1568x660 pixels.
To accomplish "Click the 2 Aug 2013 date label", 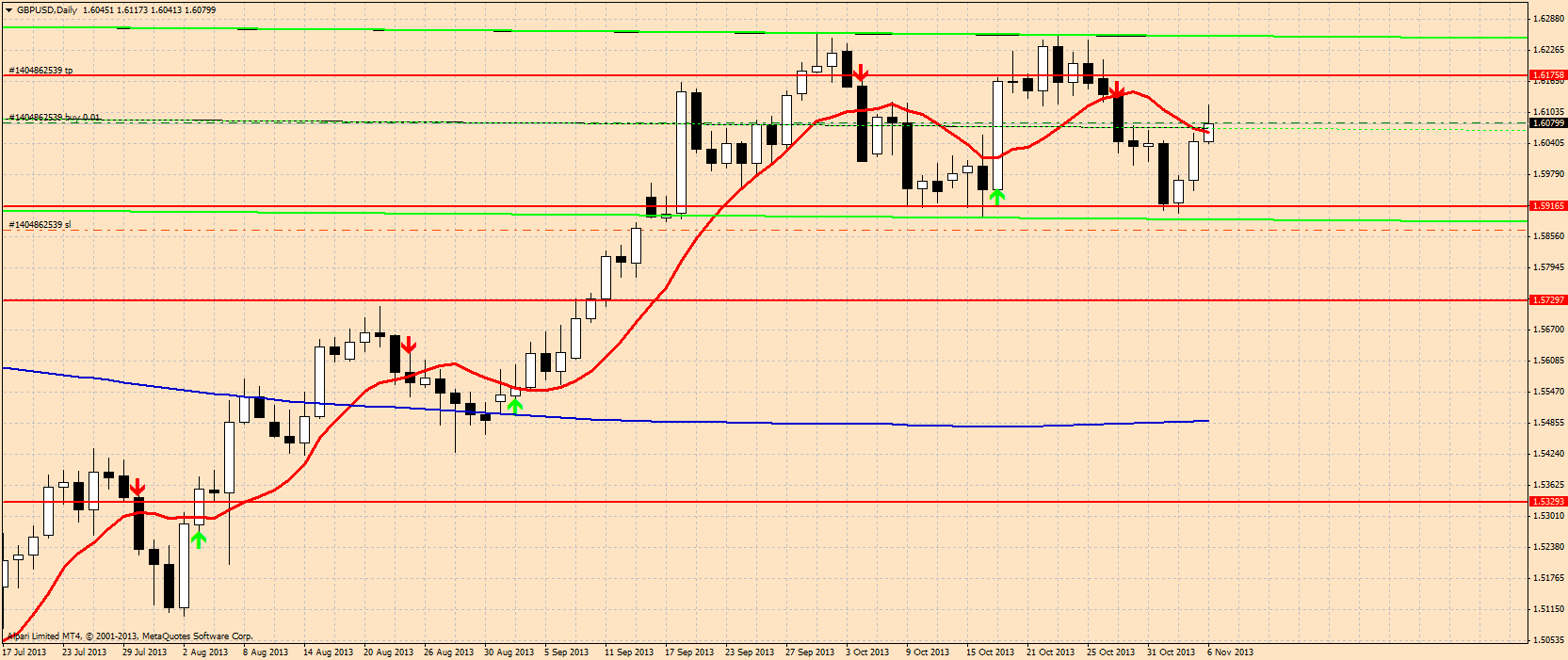I will point(205,652).
